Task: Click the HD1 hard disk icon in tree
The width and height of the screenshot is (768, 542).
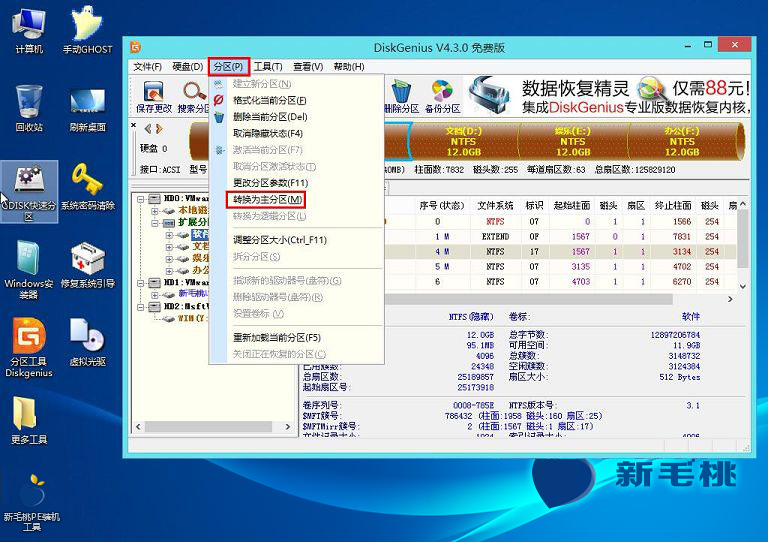Action: [x=155, y=283]
